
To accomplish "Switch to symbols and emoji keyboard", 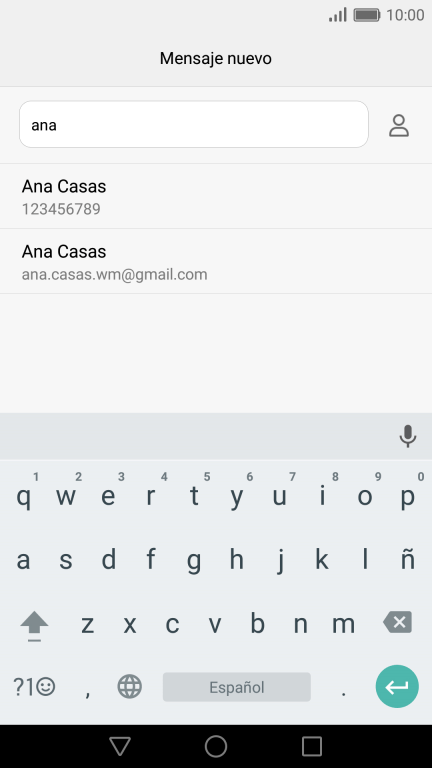I will (x=34, y=687).
